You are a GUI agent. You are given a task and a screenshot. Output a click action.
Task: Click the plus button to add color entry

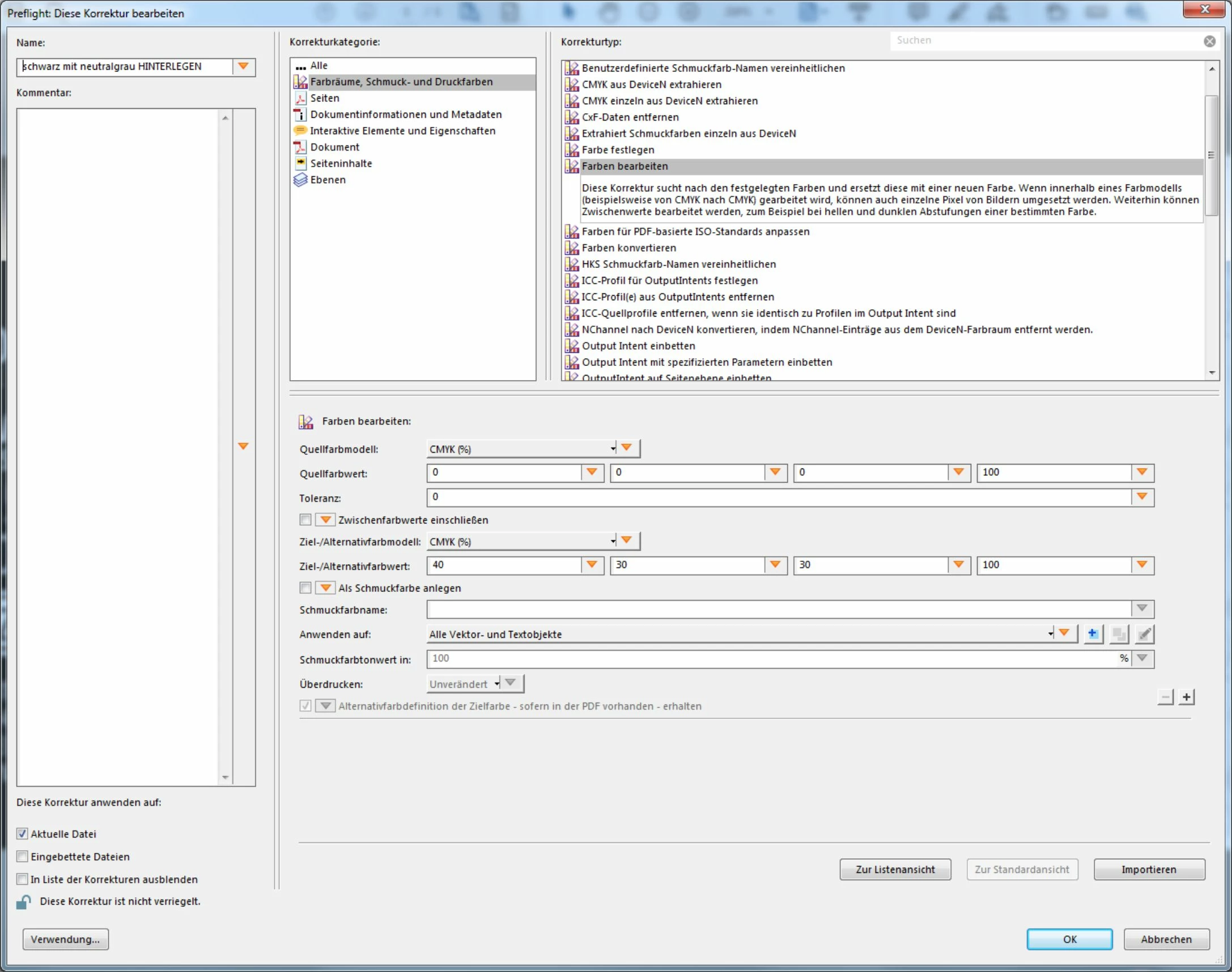[1187, 697]
